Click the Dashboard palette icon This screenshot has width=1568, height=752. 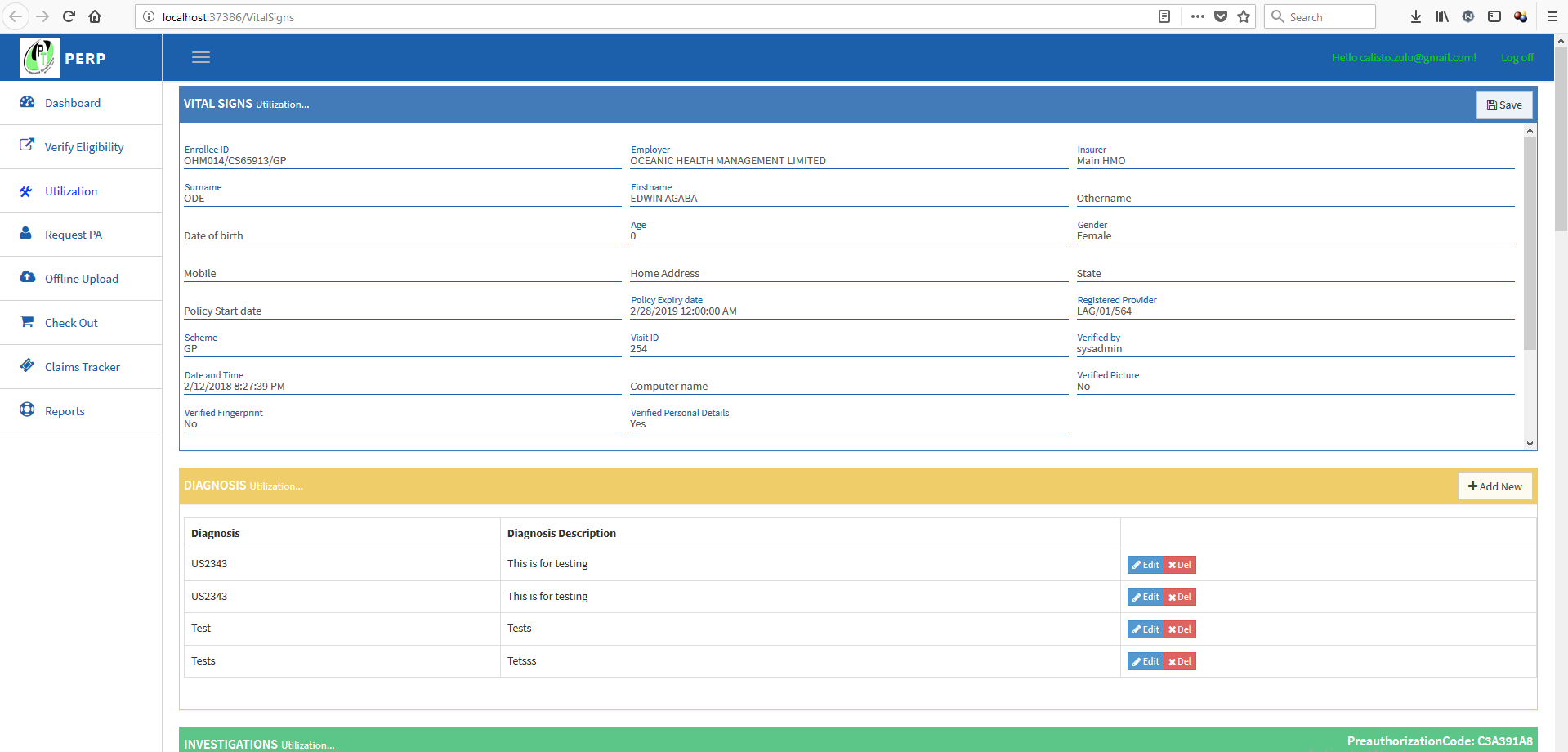tap(27, 102)
